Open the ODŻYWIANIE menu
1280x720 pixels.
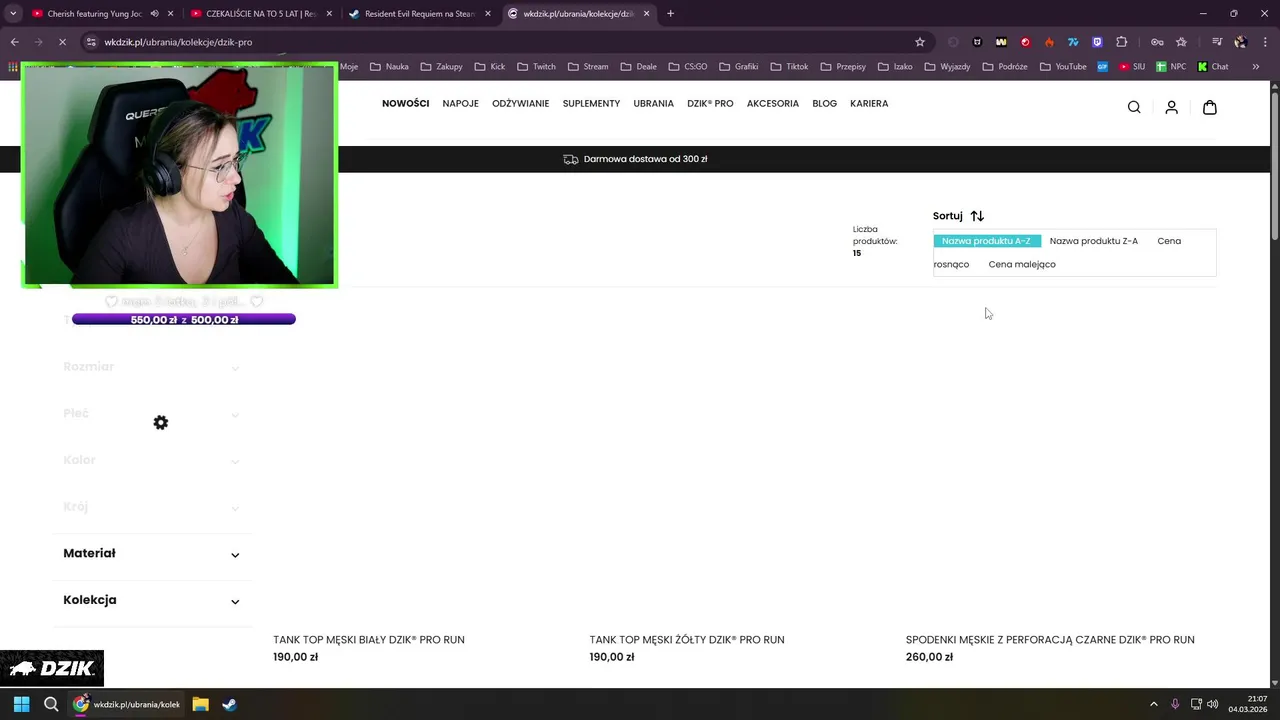520,103
